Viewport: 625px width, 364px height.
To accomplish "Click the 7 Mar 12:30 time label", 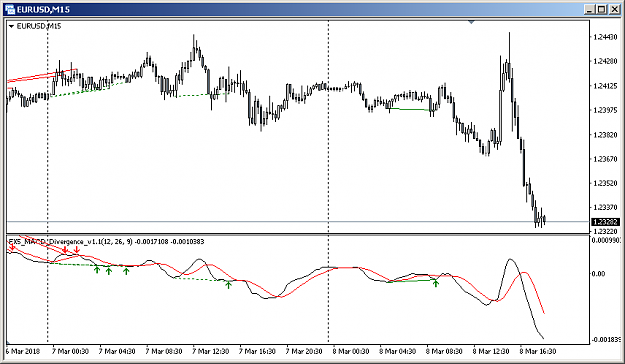I will (x=210, y=351).
